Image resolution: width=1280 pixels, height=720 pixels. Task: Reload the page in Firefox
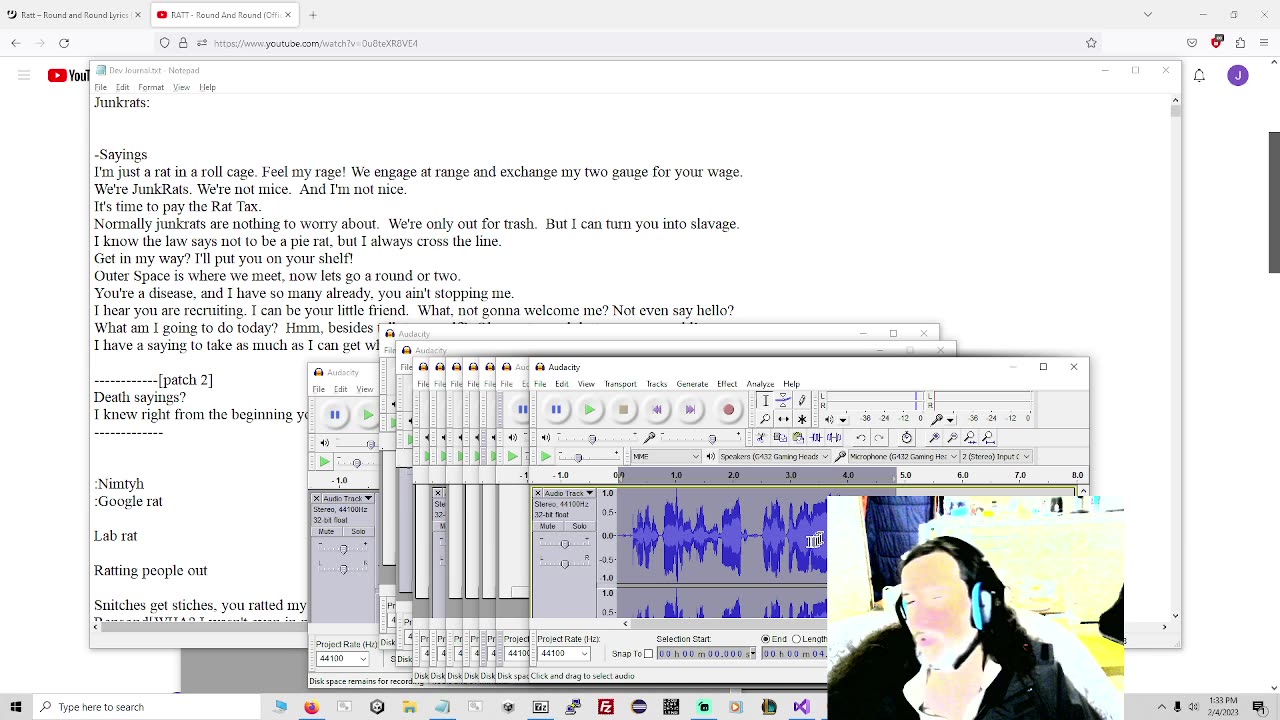point(64,43)
